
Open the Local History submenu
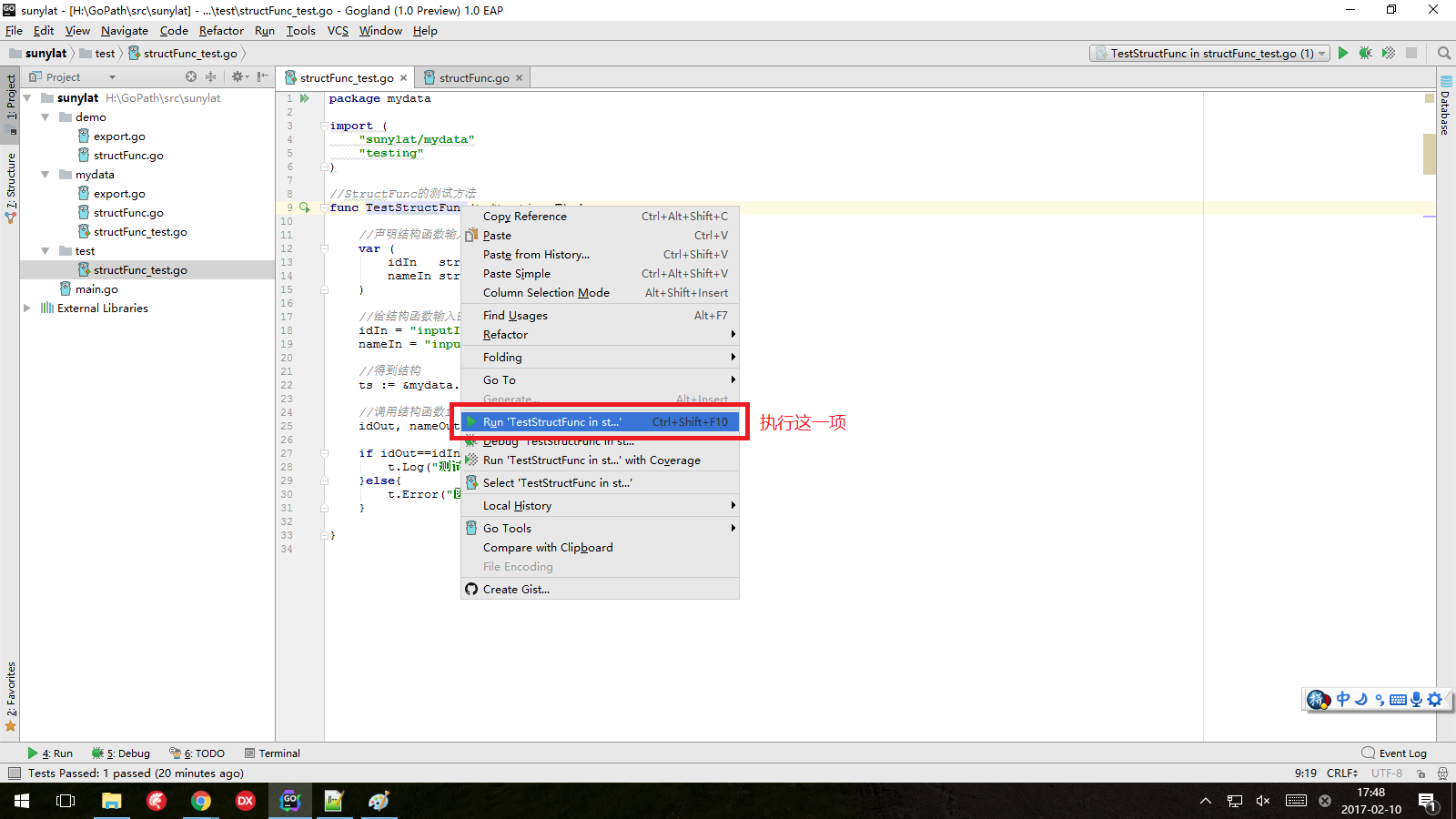(600, 506)
